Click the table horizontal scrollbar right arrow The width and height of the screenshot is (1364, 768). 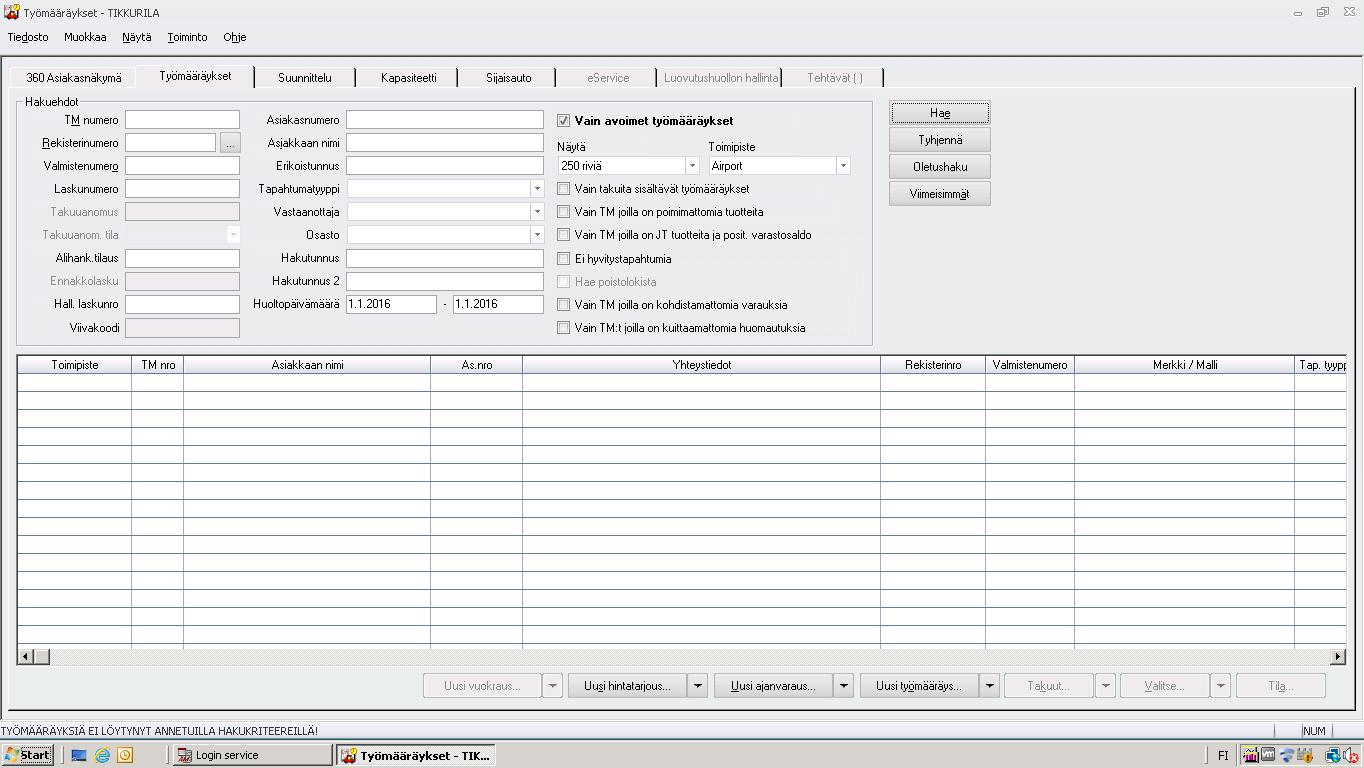click(x=1338, y=657)
